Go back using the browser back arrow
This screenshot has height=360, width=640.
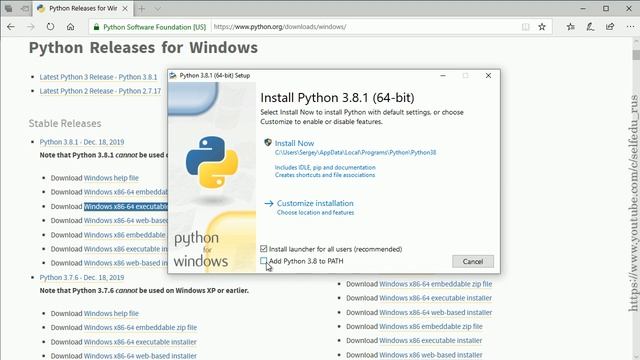[11, 27]
